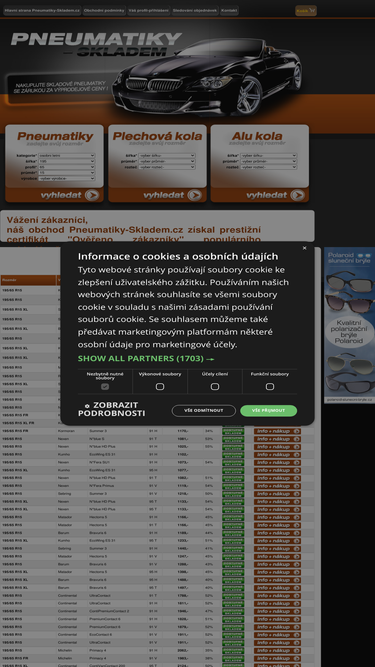Enable the Účely cílení checkbox
The image size is (375, 667).
pos(215,387)
